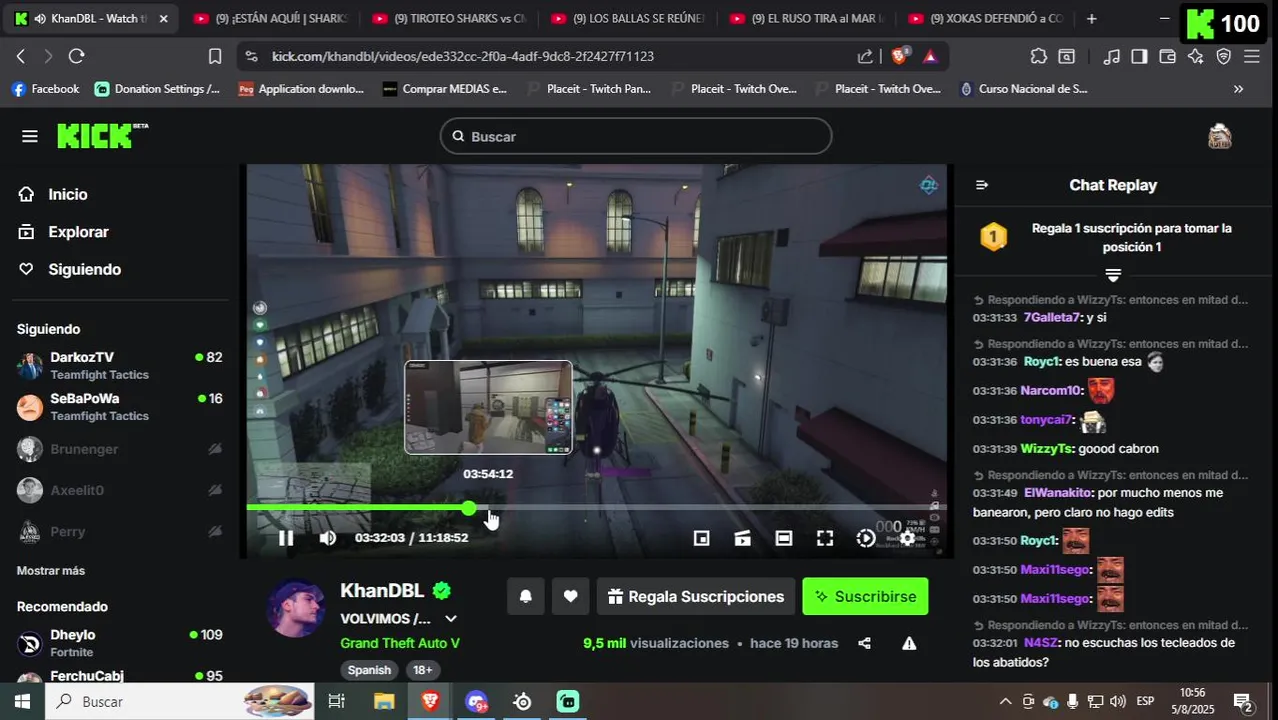Open the Facebook bookmark

[x=45, y=89]
